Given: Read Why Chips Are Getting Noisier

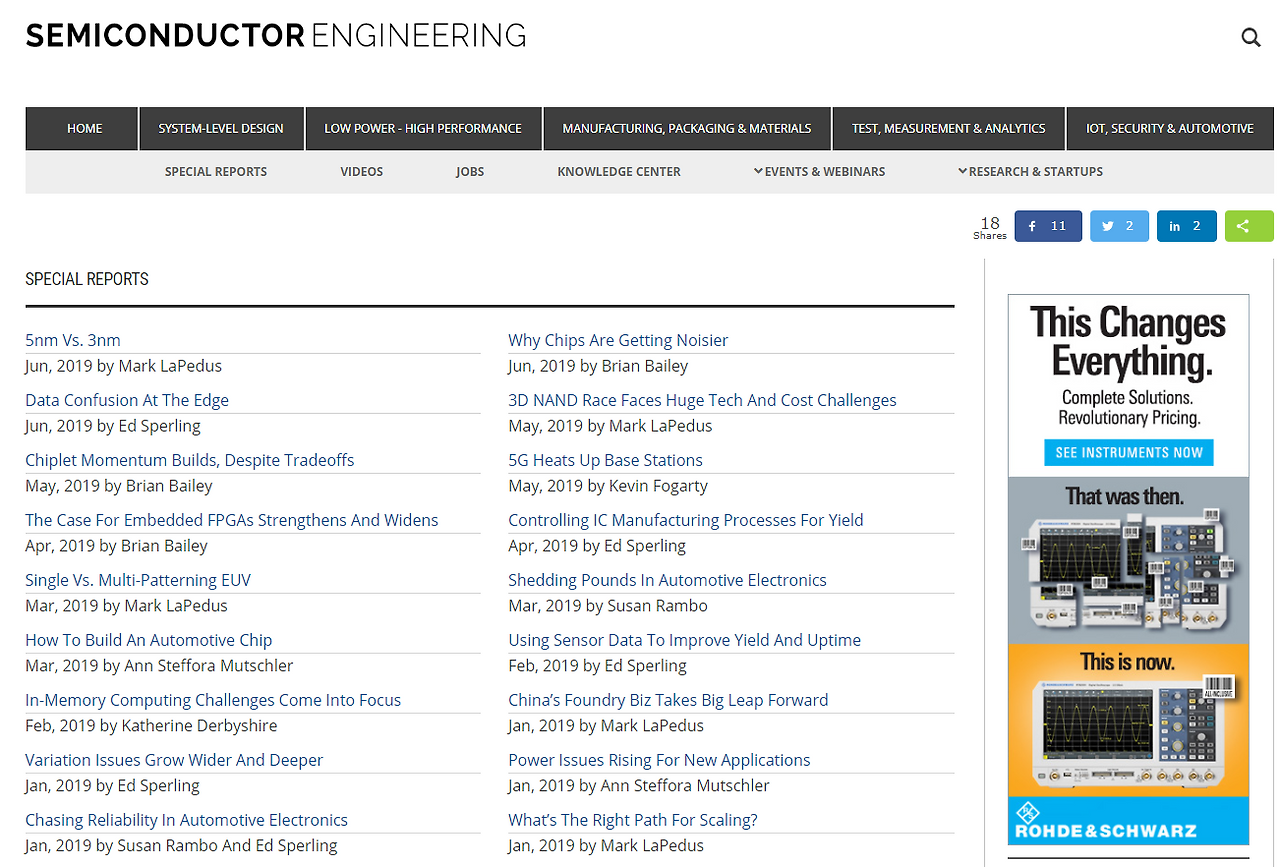Looking at the screenshot, I should click(618, 340).
